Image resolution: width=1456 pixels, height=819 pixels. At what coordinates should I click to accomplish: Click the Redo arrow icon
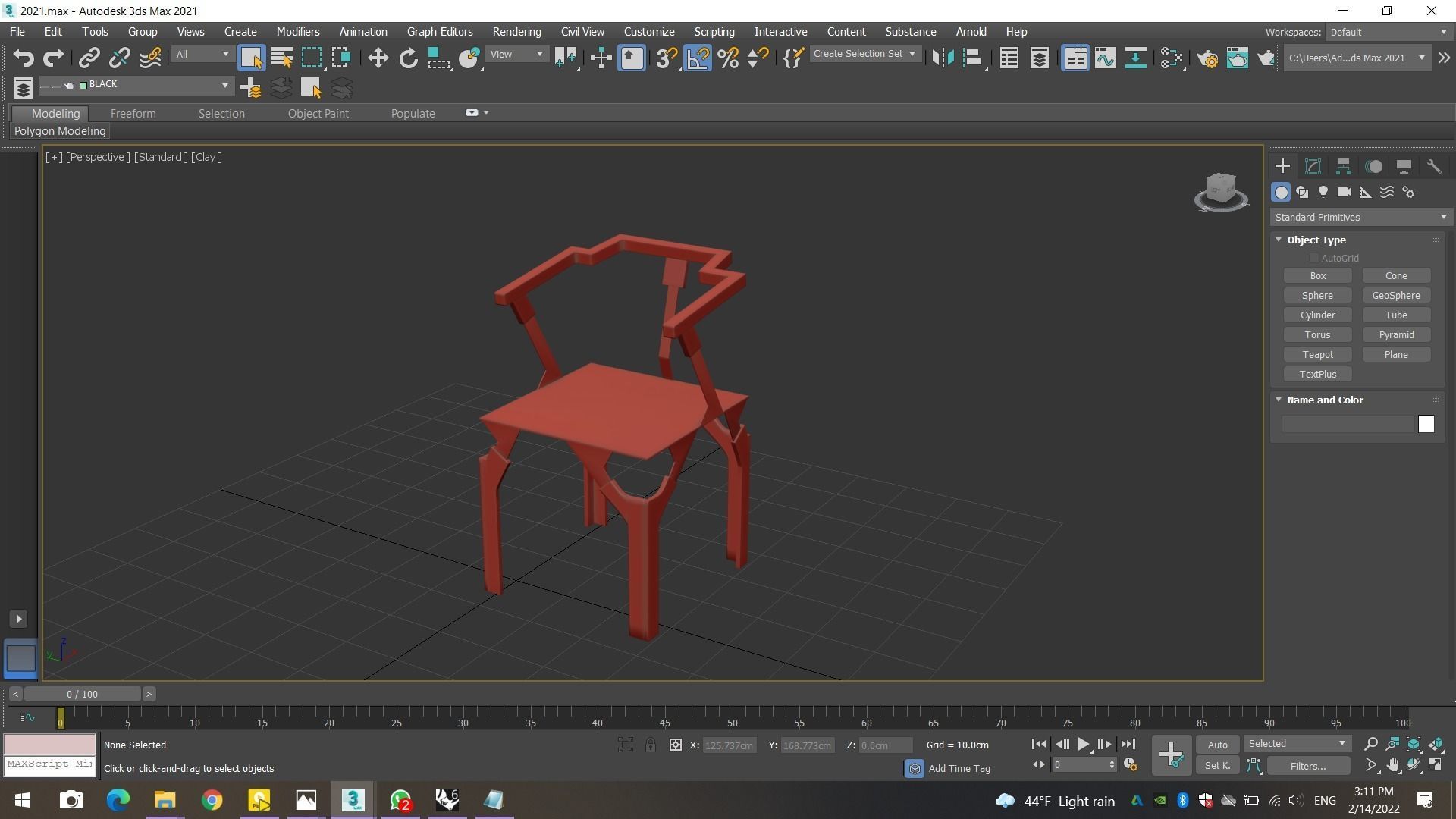click(54, 58)
